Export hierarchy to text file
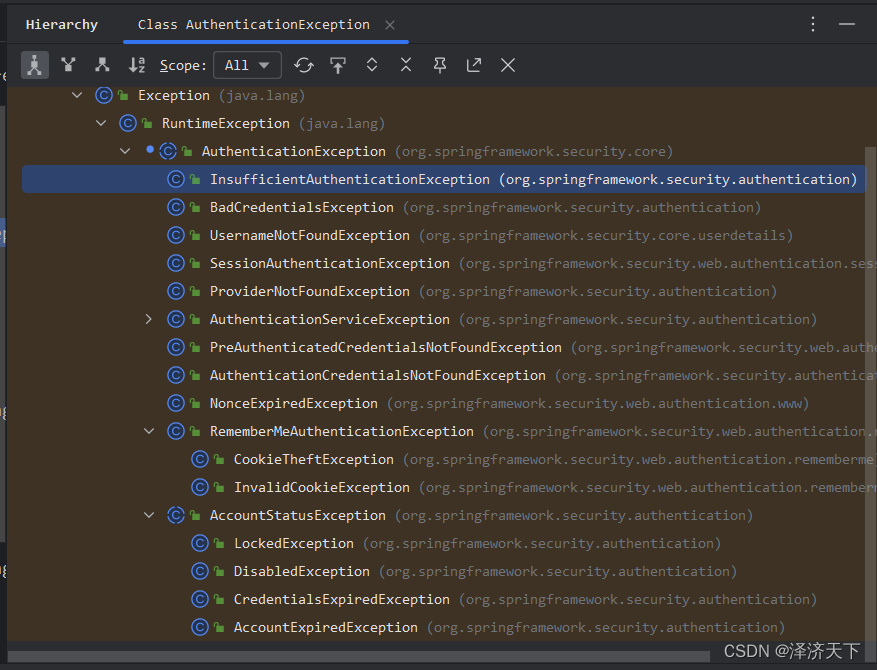This screenshot has width=877, height=670. pyautogui.click(x=474, y=65)
